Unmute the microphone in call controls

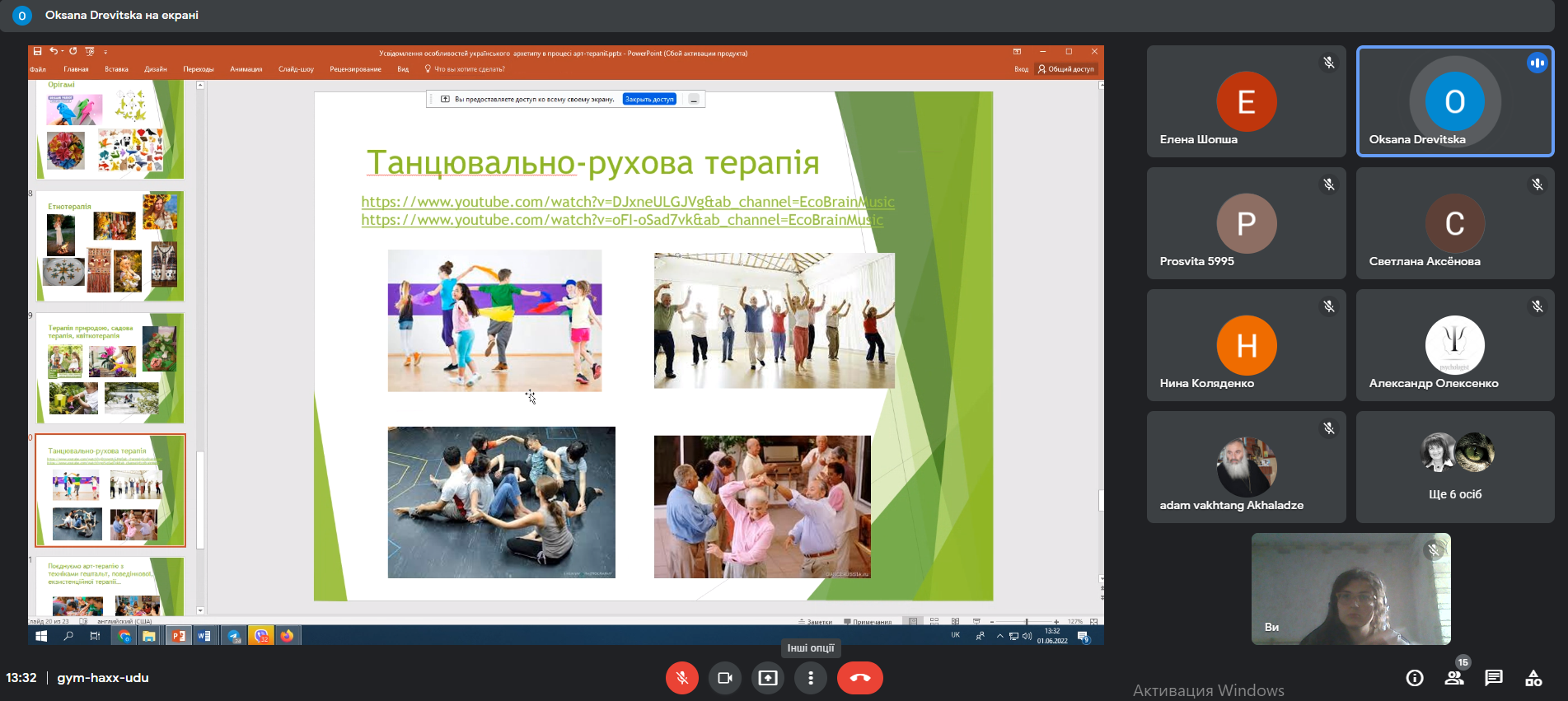[681, 678]
